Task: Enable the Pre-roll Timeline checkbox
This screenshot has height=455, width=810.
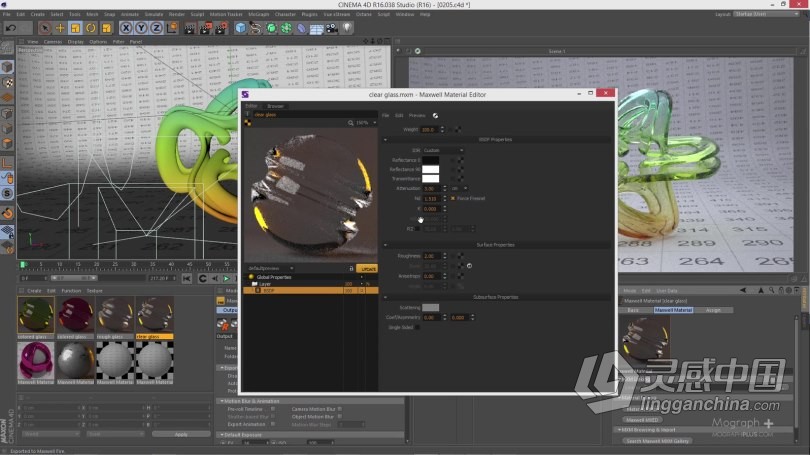Action: pyautogui.click(x=273, y=409)
